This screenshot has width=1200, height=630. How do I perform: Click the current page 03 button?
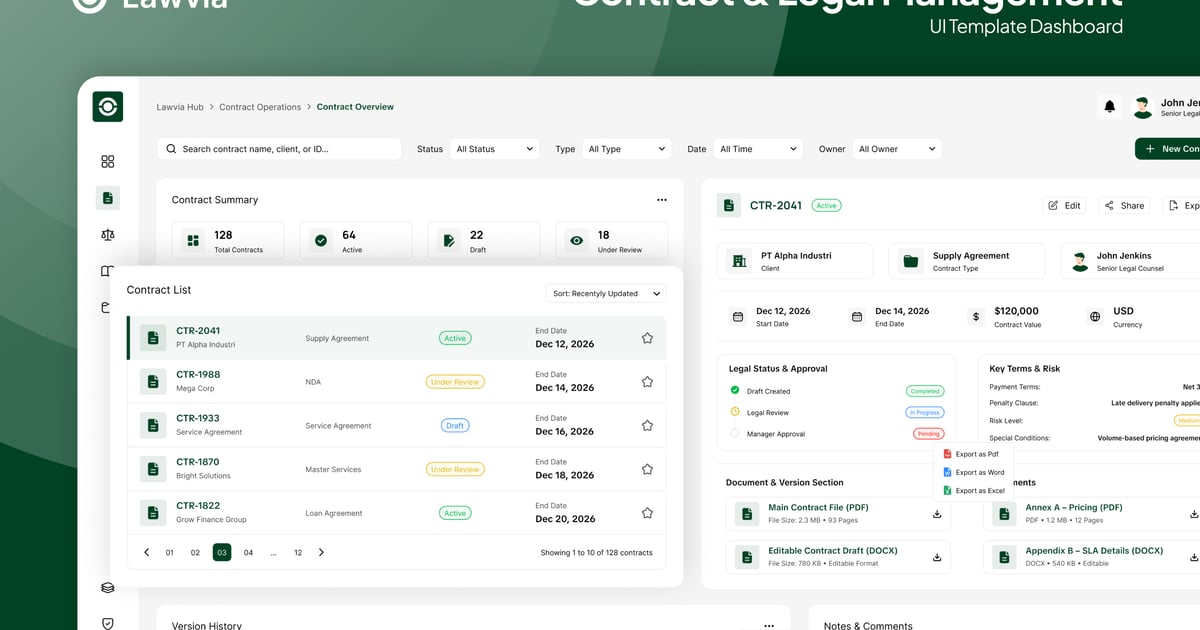coord(222,552)
